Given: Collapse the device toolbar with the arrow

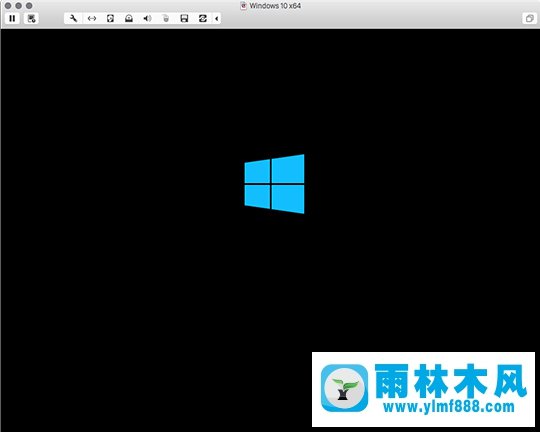Looking at the screenshot, I should 216,18.
